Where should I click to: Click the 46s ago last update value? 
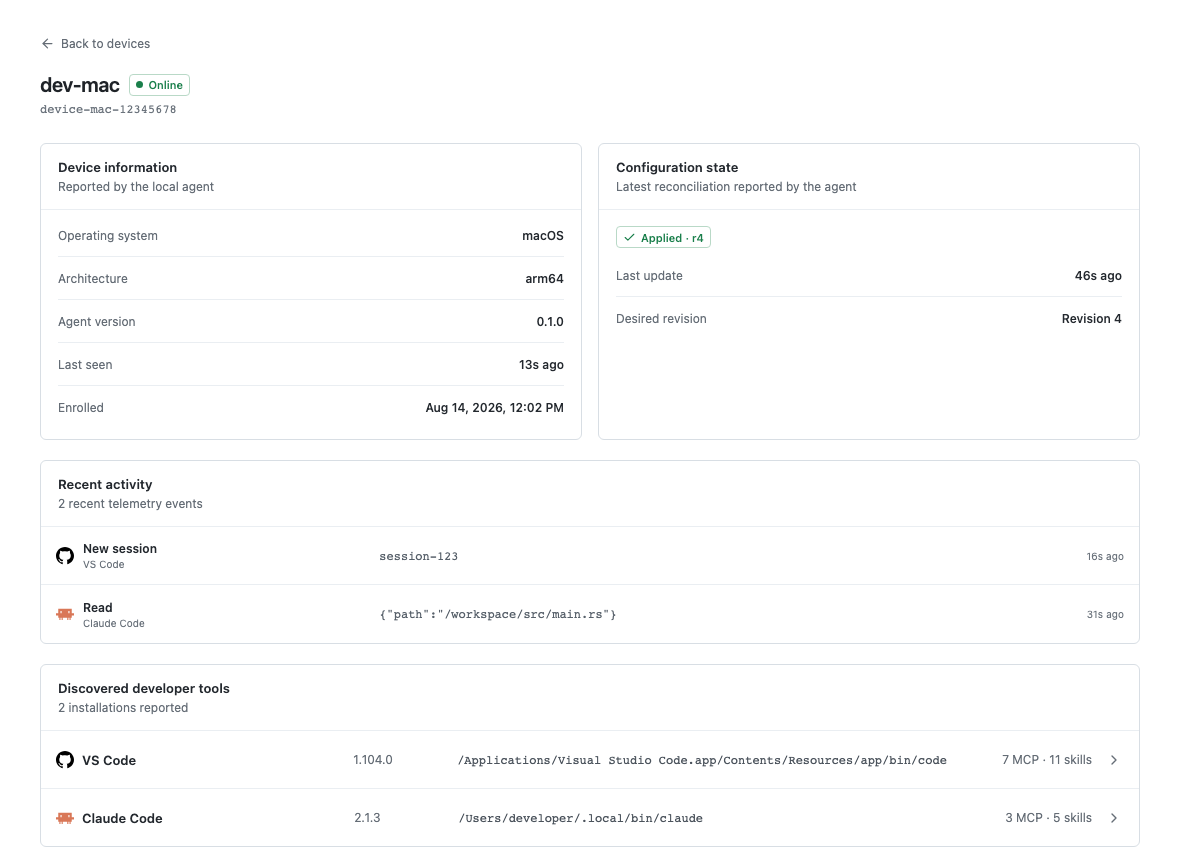pos(1098,275)
